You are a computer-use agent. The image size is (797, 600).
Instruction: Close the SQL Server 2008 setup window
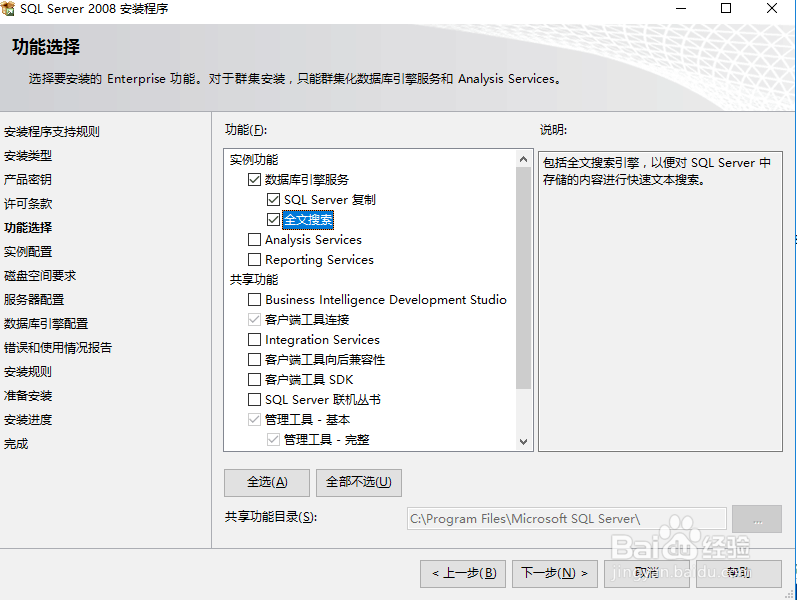click(772, 9)
